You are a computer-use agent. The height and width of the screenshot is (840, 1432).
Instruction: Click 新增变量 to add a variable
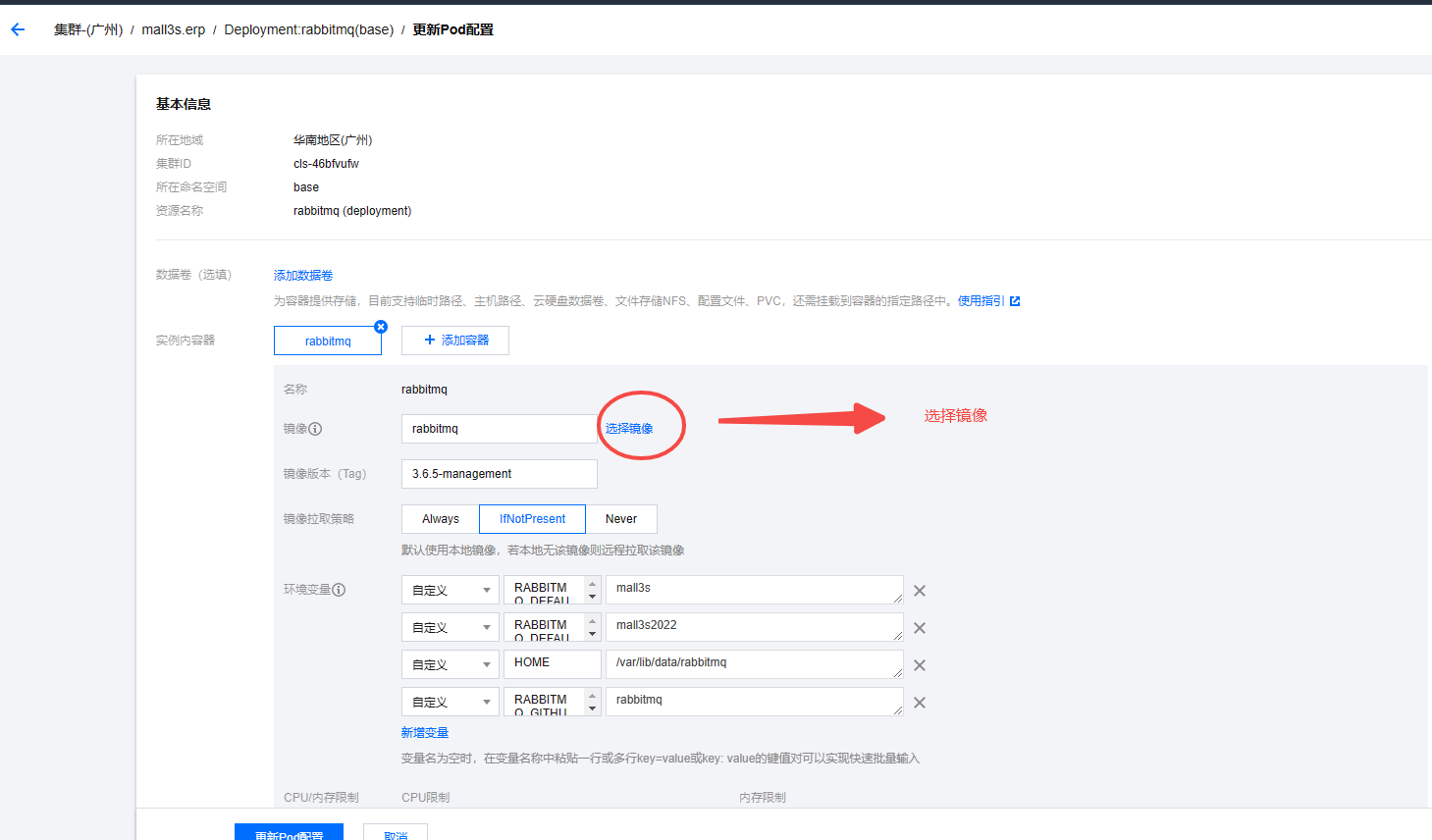click(x=425, y=733)
